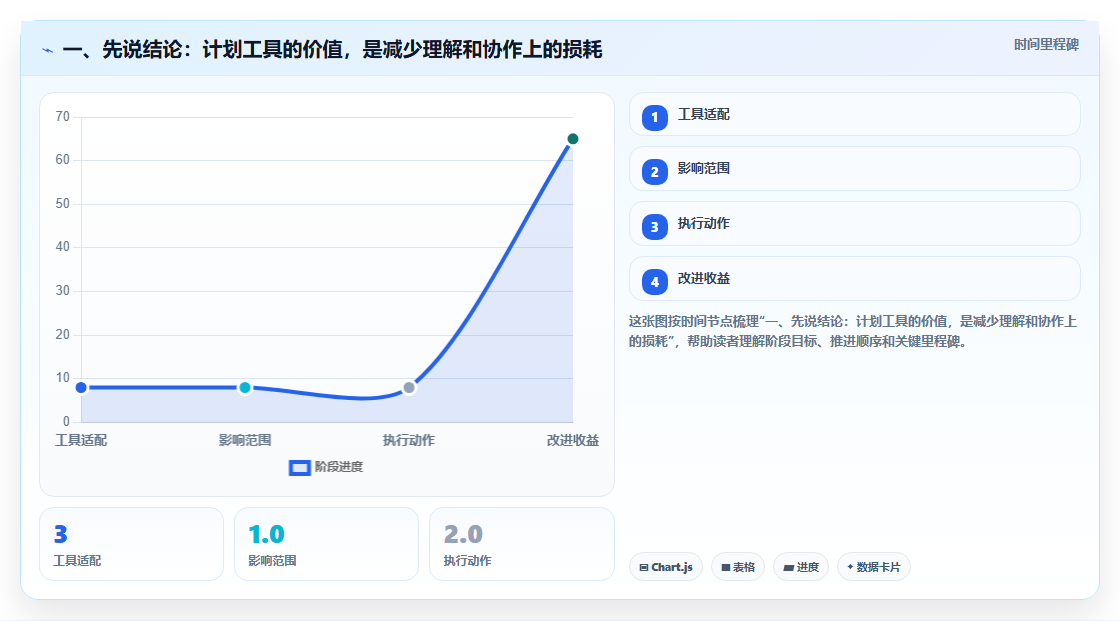Viewport: 1120px width, 621px height.
Task: Click the number 1 badge for 工具适配
Action: click(x=654, y=118)
